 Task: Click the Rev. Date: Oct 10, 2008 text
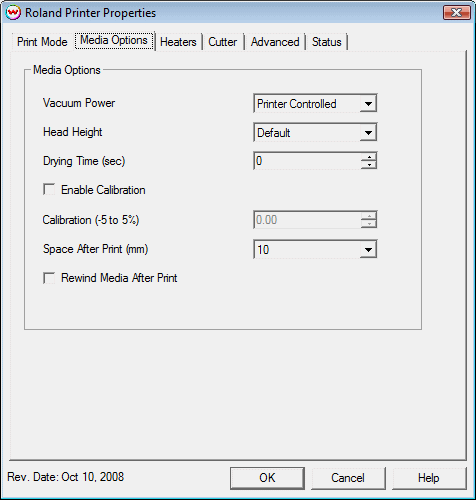tap(66, 477)
